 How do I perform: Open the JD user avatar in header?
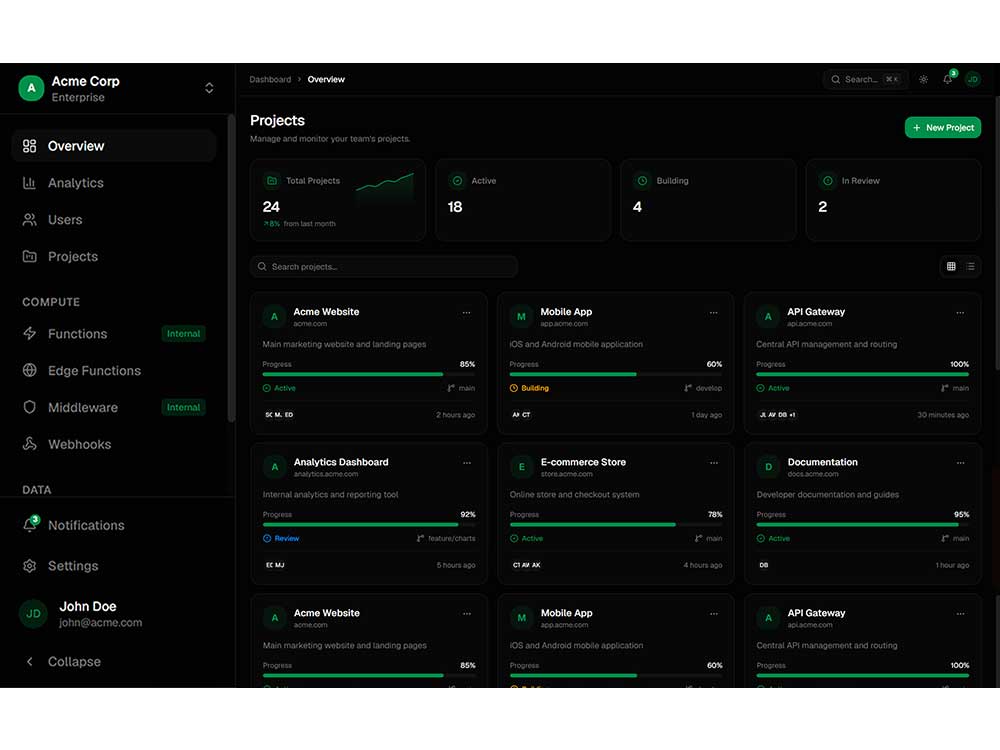click(973, 79)
